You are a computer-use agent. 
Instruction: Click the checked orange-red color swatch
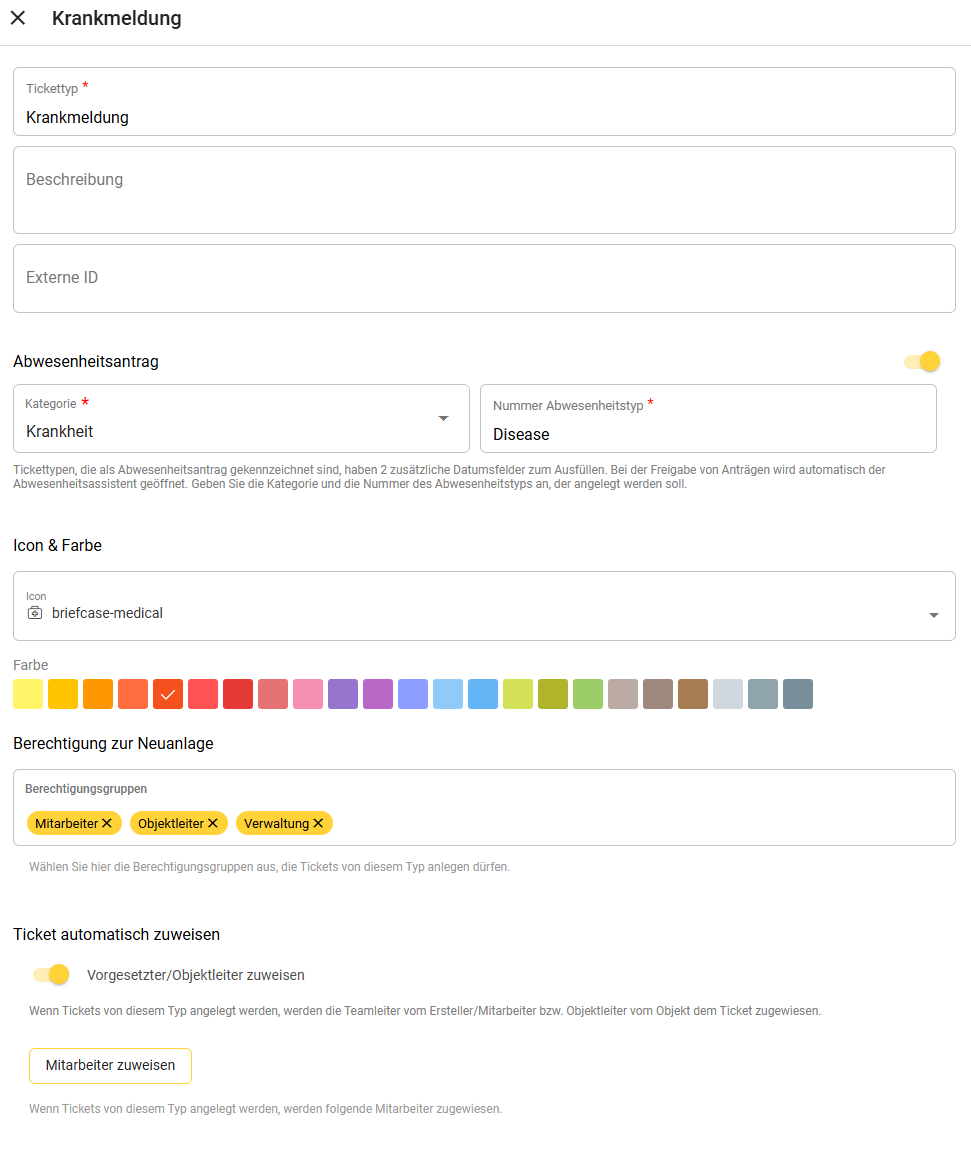[168, 694]
